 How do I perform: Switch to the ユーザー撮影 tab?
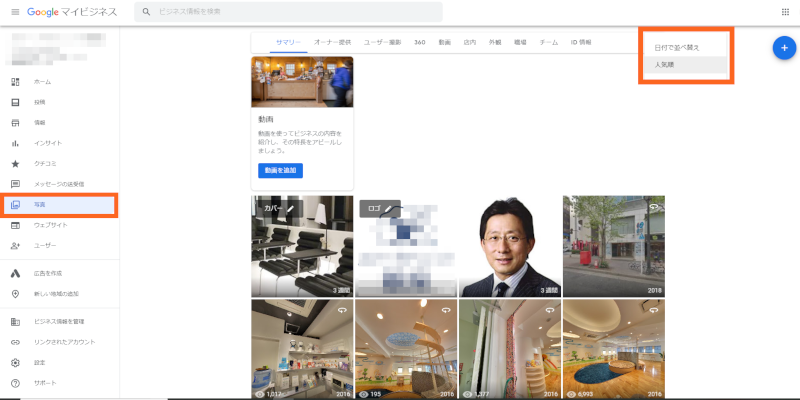coord(382,43)
